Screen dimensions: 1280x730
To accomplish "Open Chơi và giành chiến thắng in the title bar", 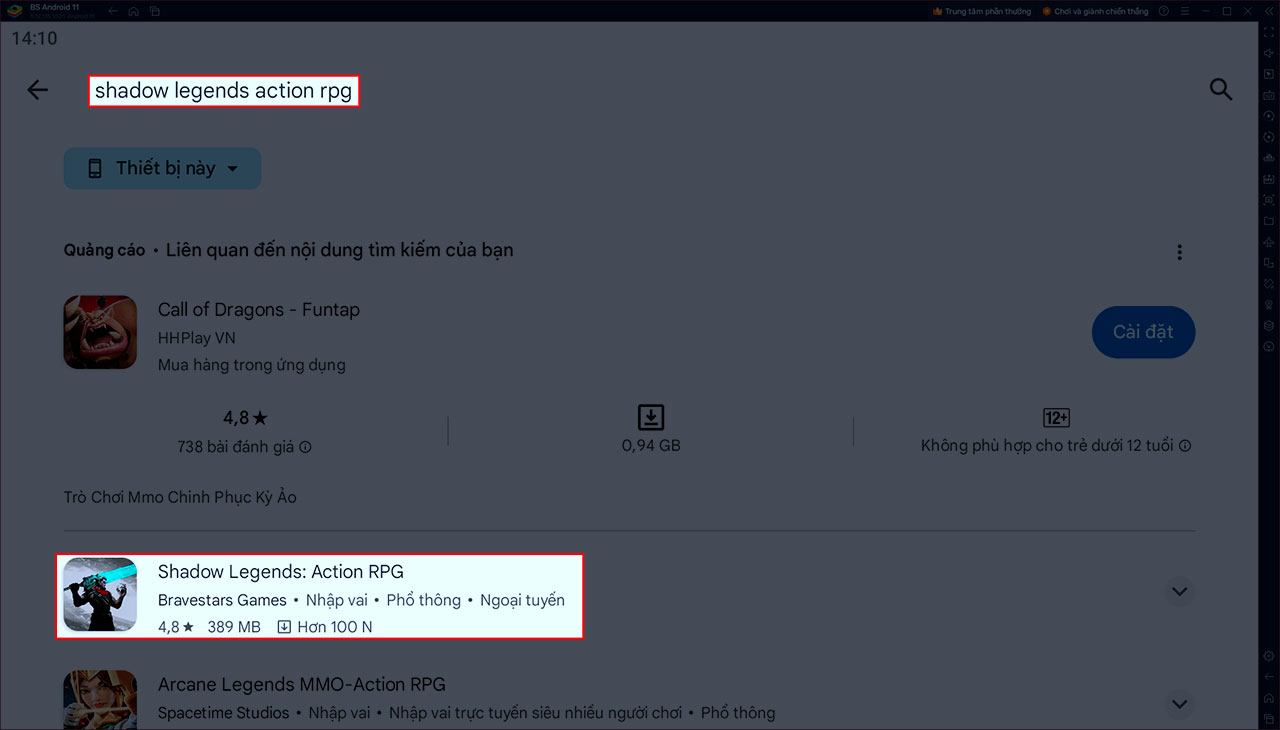I will [1095, 11].
